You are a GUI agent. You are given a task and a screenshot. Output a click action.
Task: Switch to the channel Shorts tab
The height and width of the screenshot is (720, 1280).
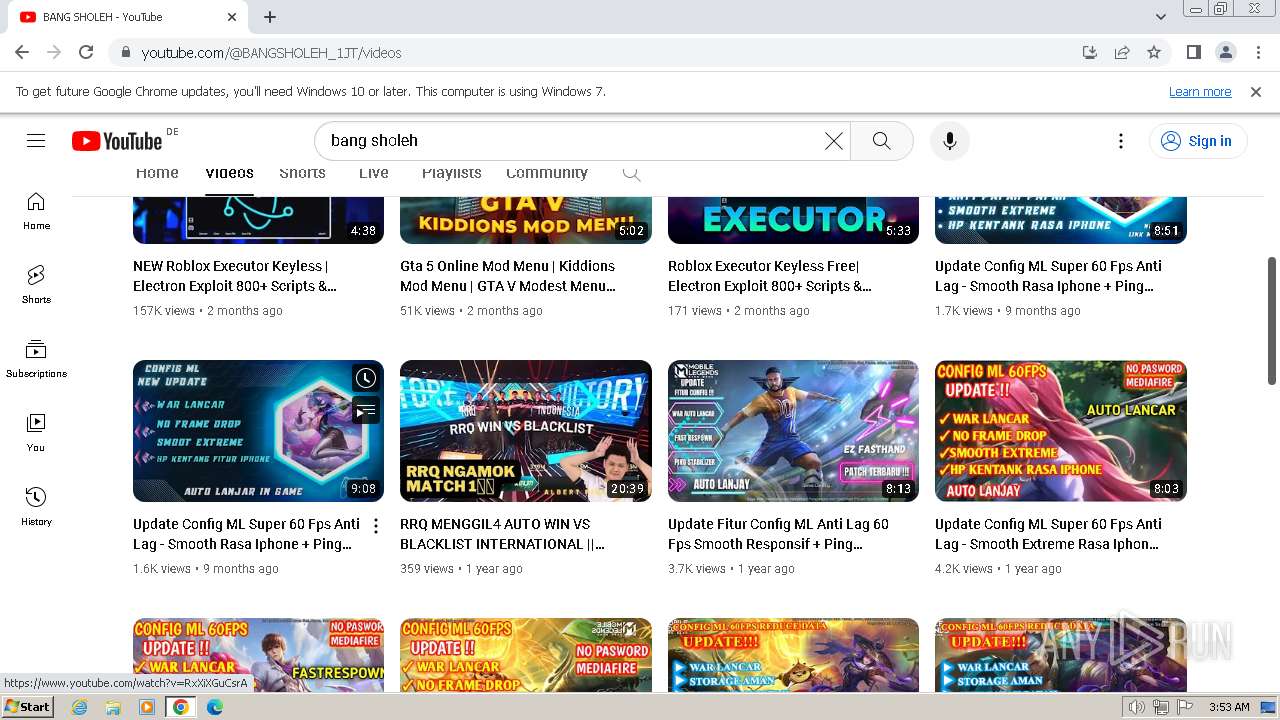tap(302, 173)
